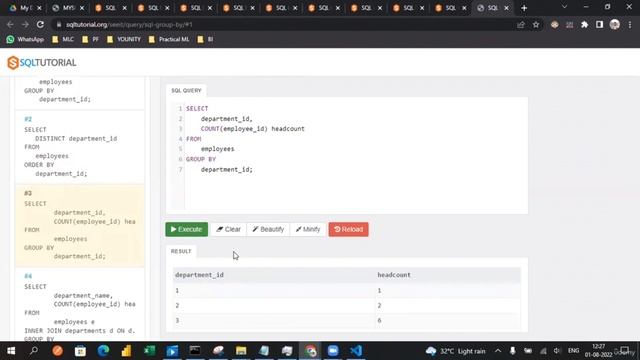Open a new browser tab
The width and height of the screenshot is (640, 360).
click(524, 8)
